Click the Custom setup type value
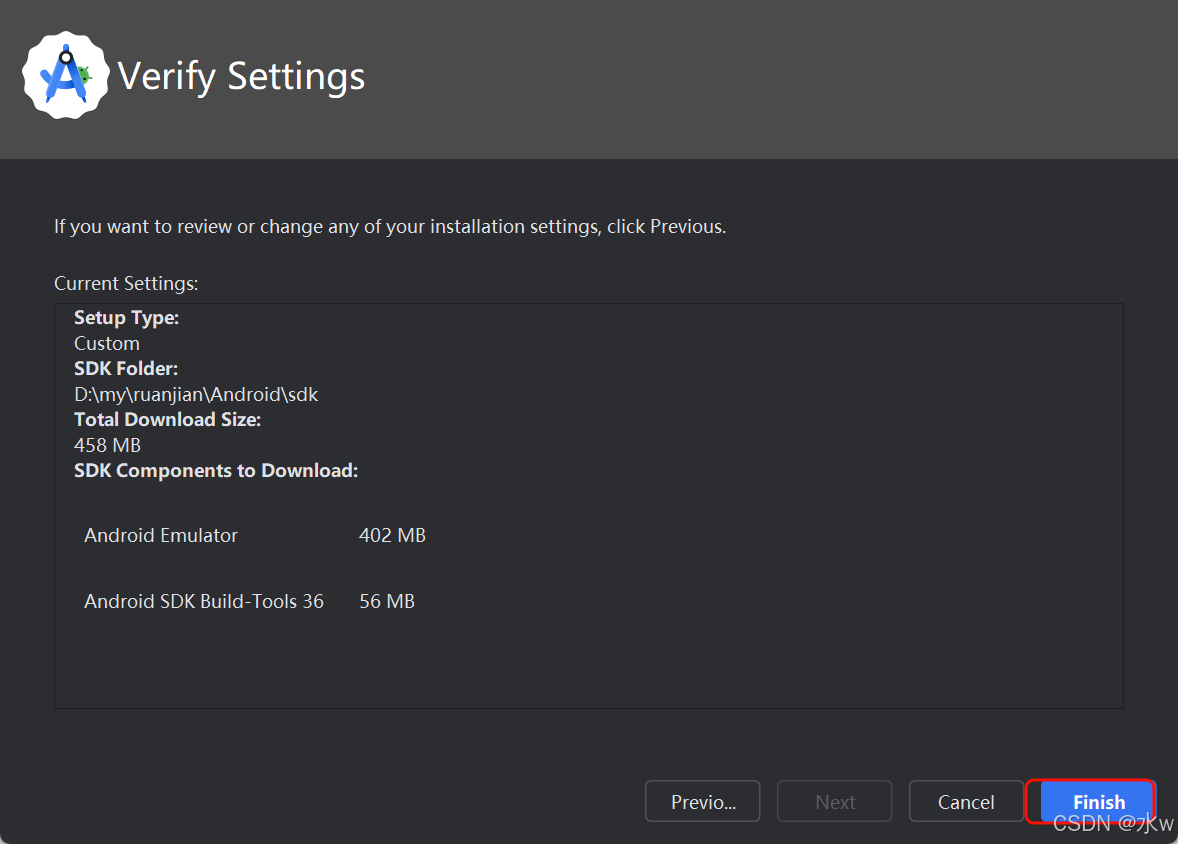The height and width of the screenshot is (844, 1178). click(107, 343)
